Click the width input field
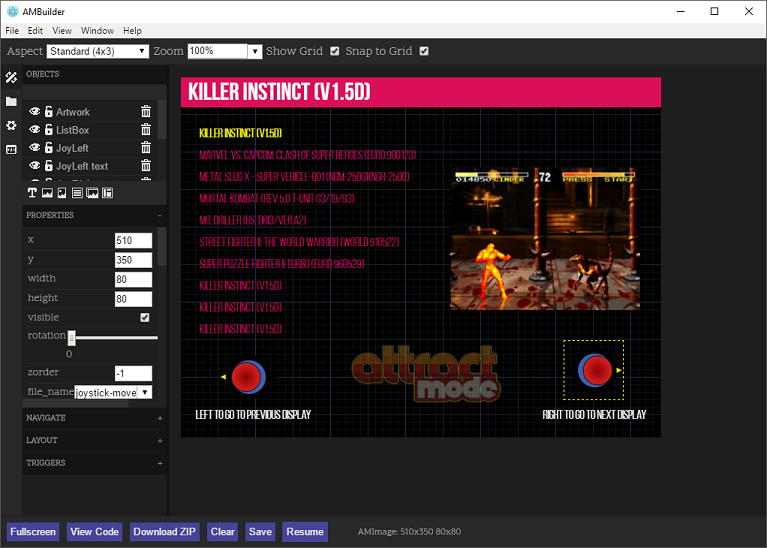This screenshot has height=548, width=767. [134, 279]
